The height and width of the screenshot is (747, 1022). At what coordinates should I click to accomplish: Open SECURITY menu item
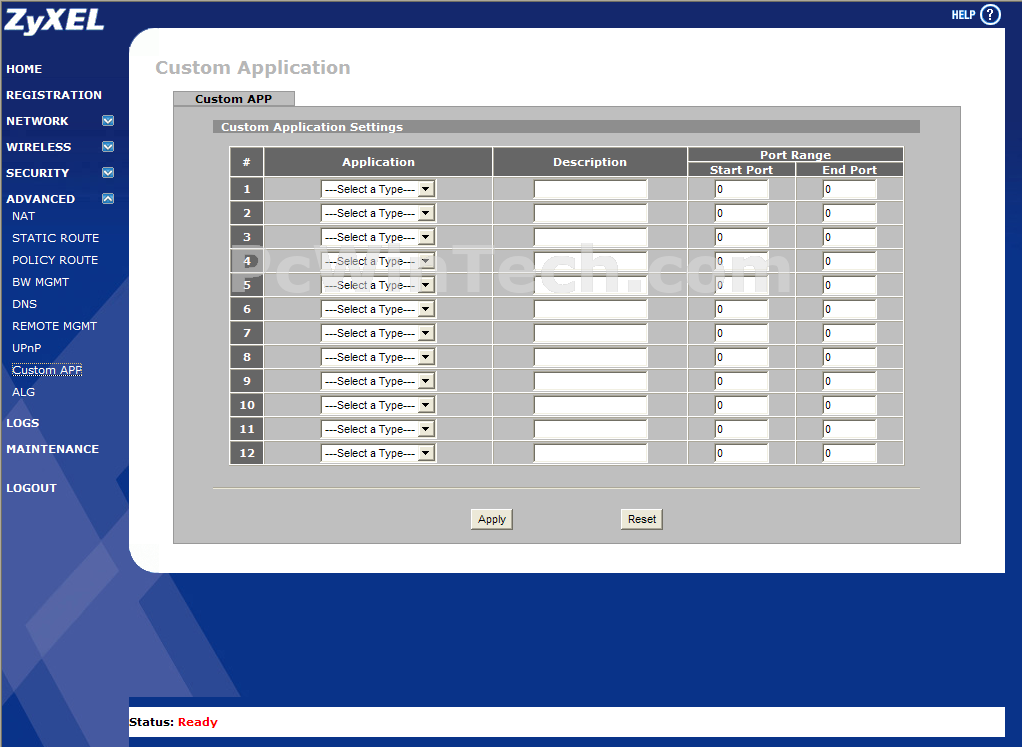coord(37,173)
